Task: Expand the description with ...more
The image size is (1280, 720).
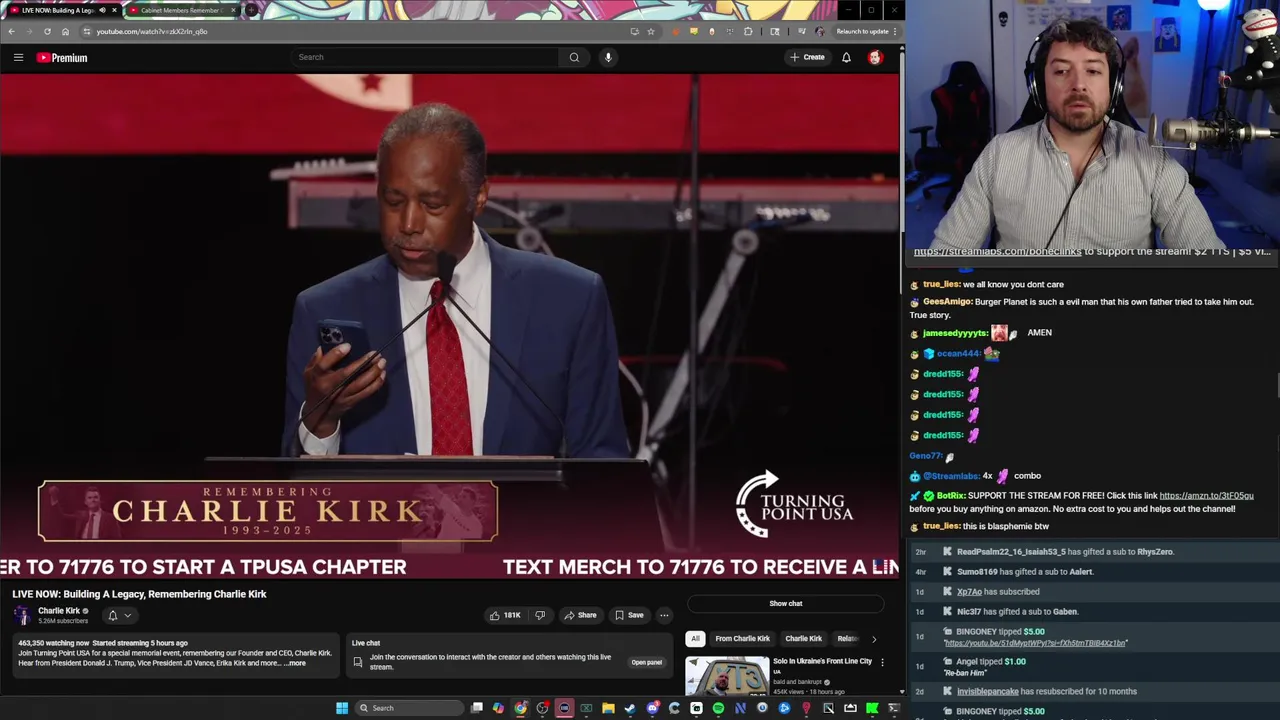Action: (296, 663)
